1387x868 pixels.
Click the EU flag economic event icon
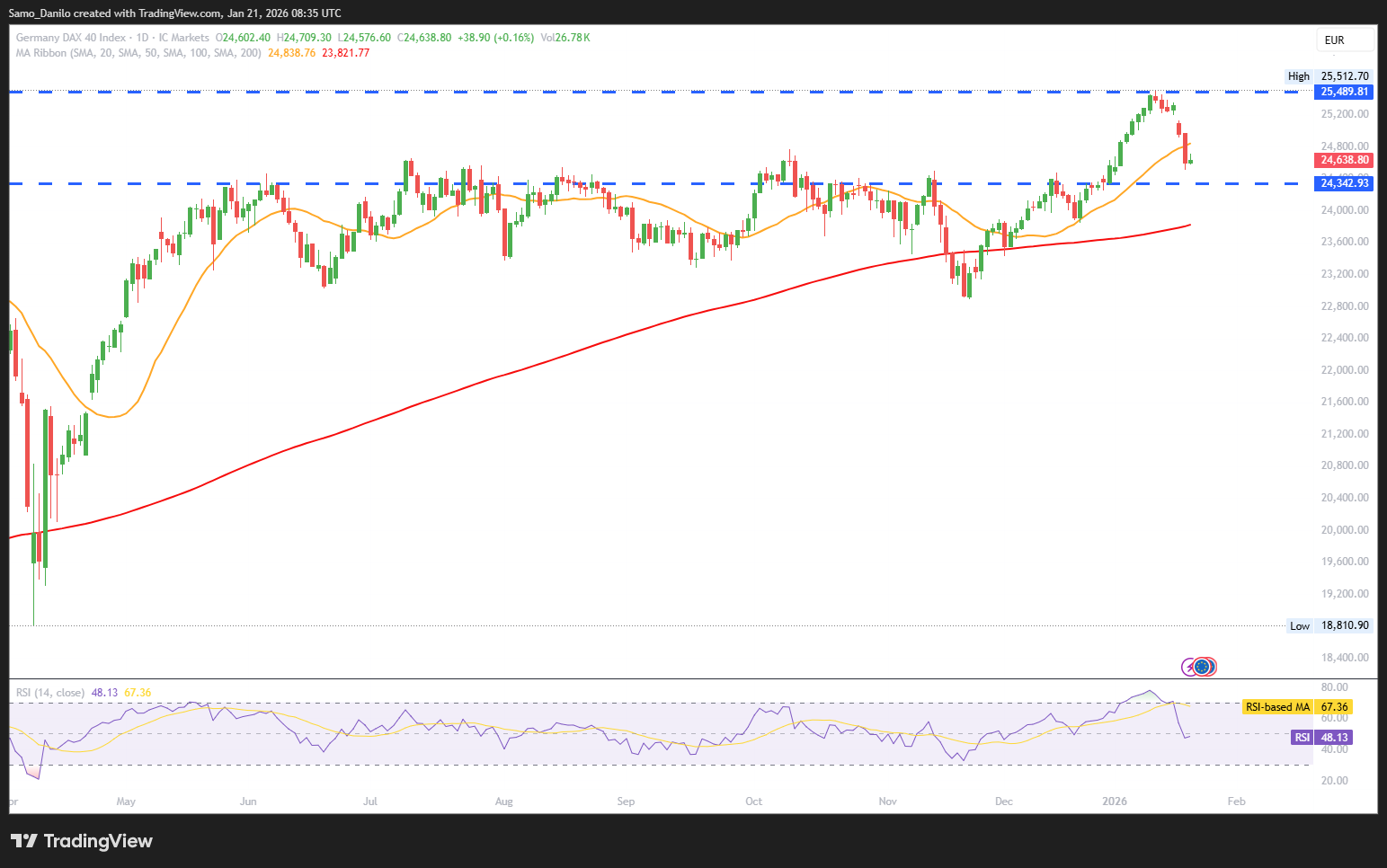(1202, 667)
